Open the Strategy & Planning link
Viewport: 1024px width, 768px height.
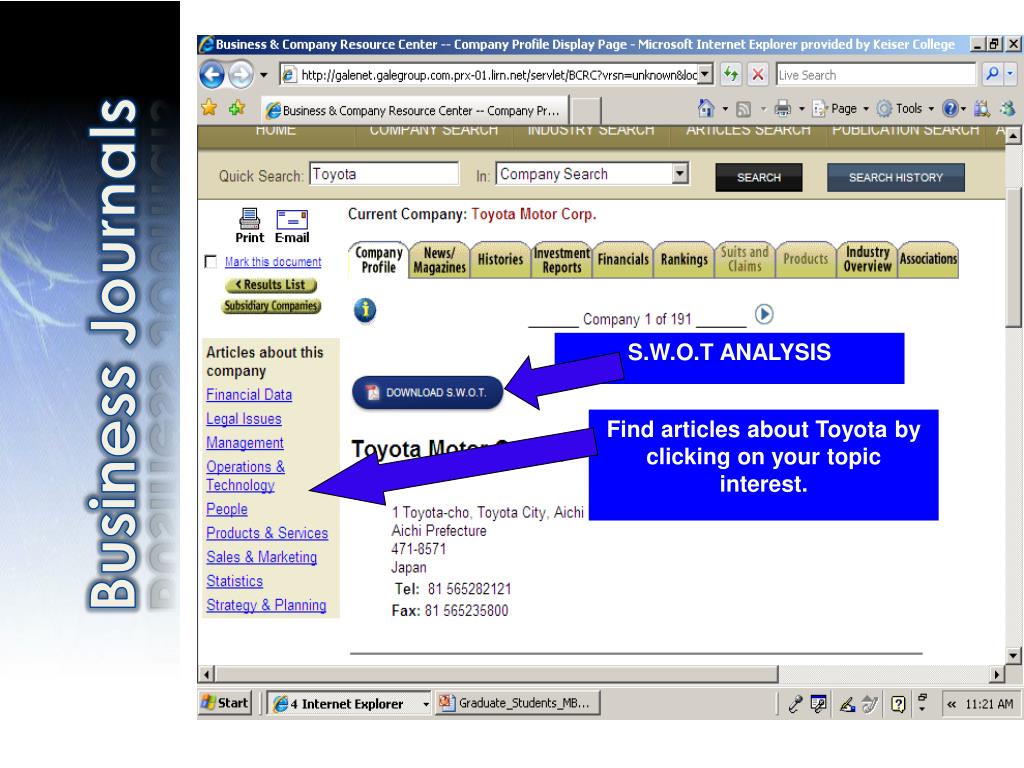[x=266, y=605]
